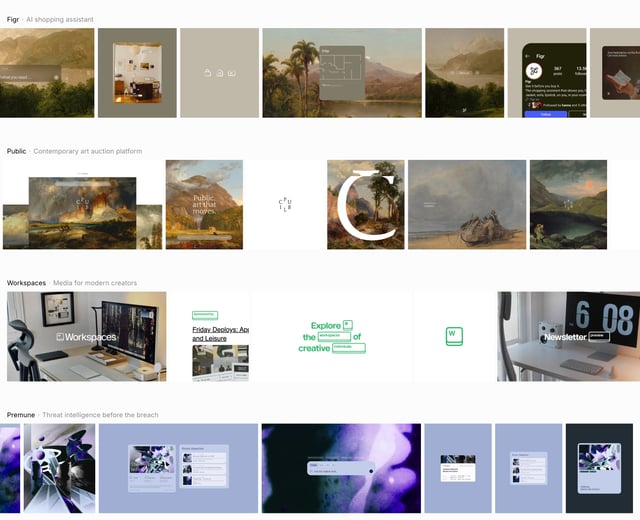This screenshot has width=640, height=520.
Task: Open Workspaces desk setup logo thumbnail
Action: point(87,336)
